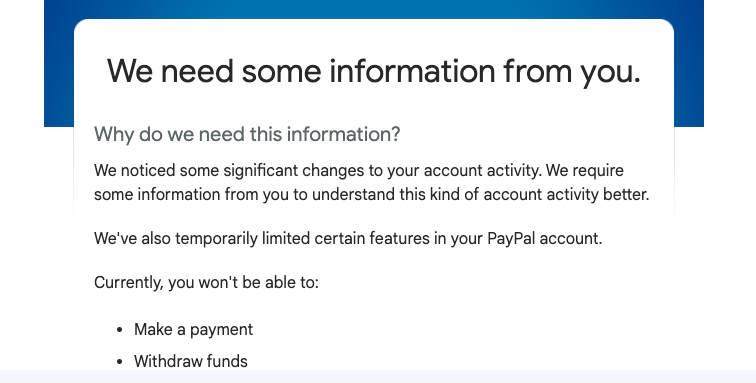This screenshot has width=756, height=383.
Task: Select the "Make a payment" list item
Action: click(193, 329)
